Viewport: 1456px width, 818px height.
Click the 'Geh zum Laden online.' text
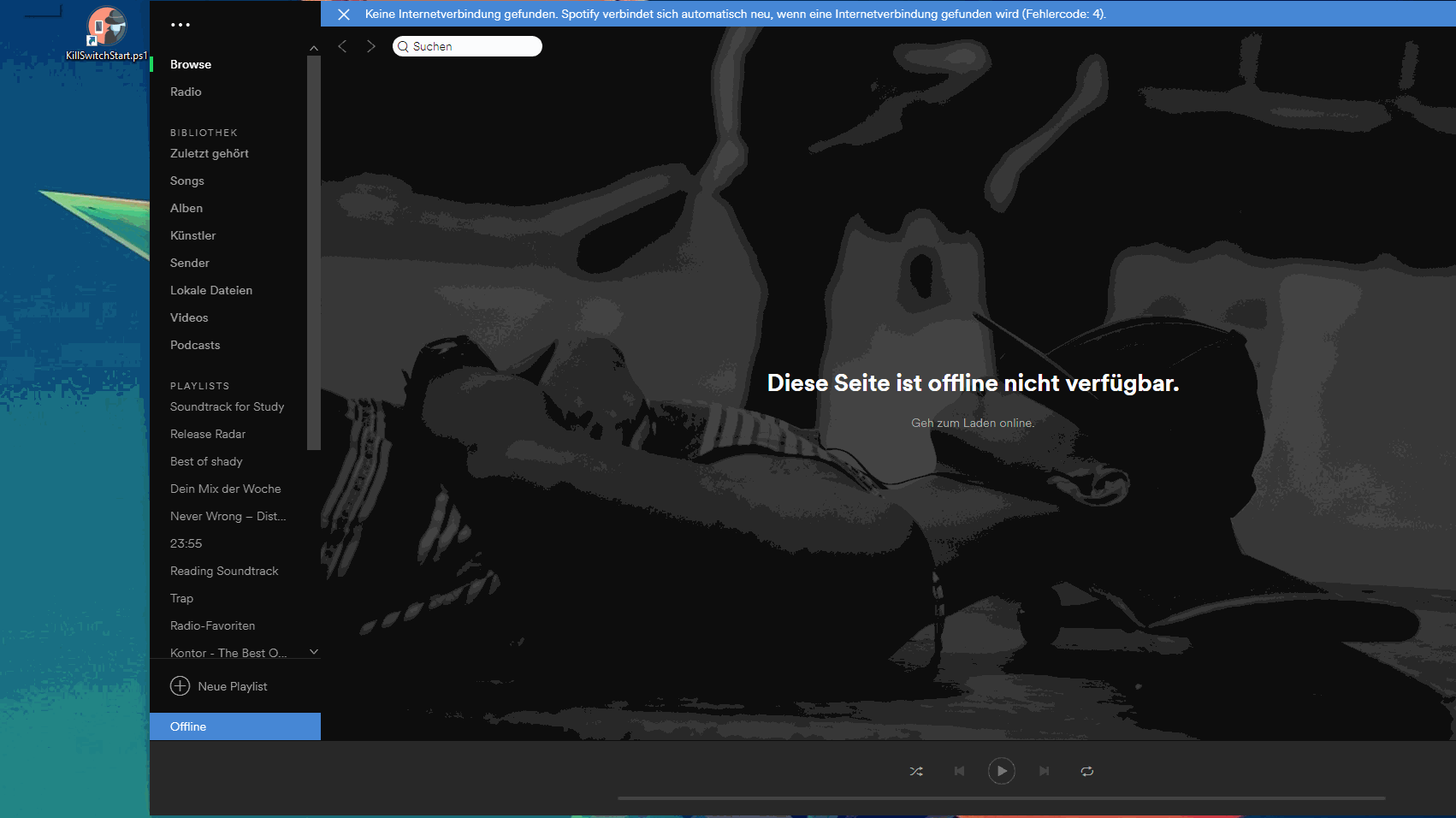coord(973,423)
